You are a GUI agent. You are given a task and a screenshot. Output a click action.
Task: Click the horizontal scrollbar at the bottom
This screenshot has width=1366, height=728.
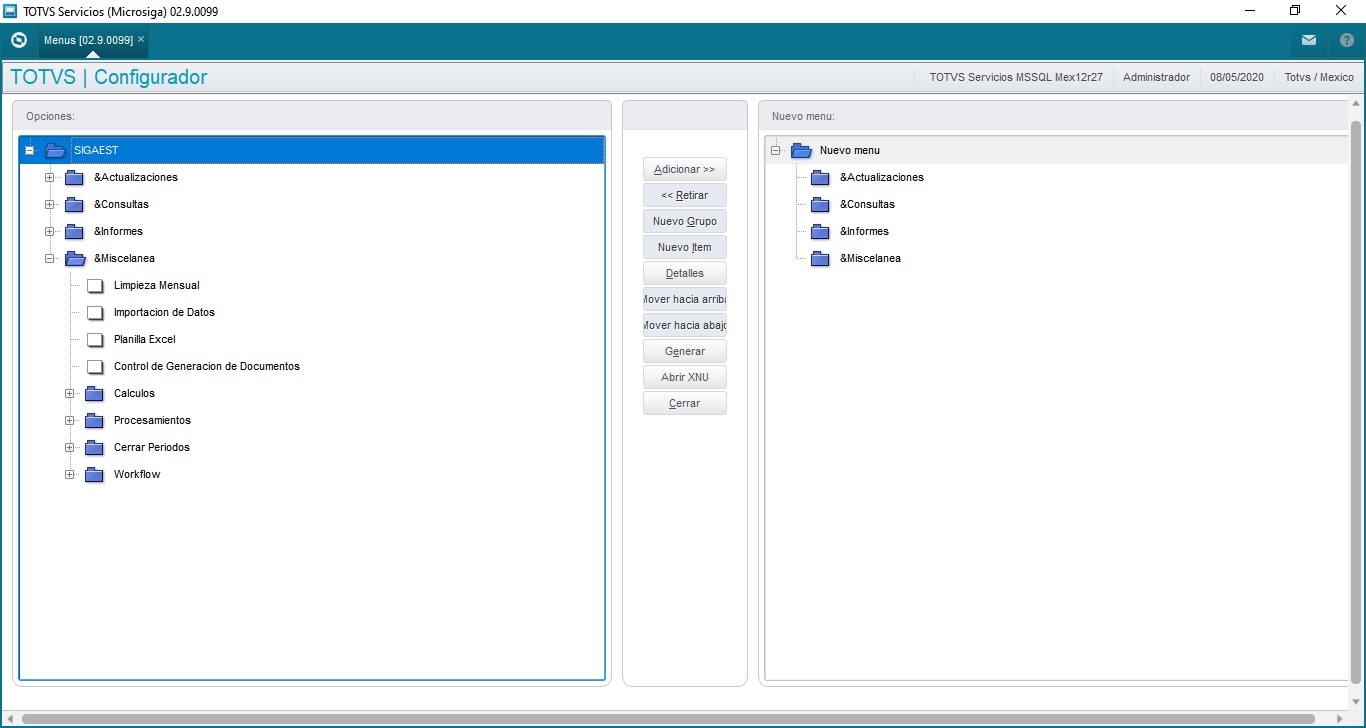pyautogui.click(x=670, y=719)
